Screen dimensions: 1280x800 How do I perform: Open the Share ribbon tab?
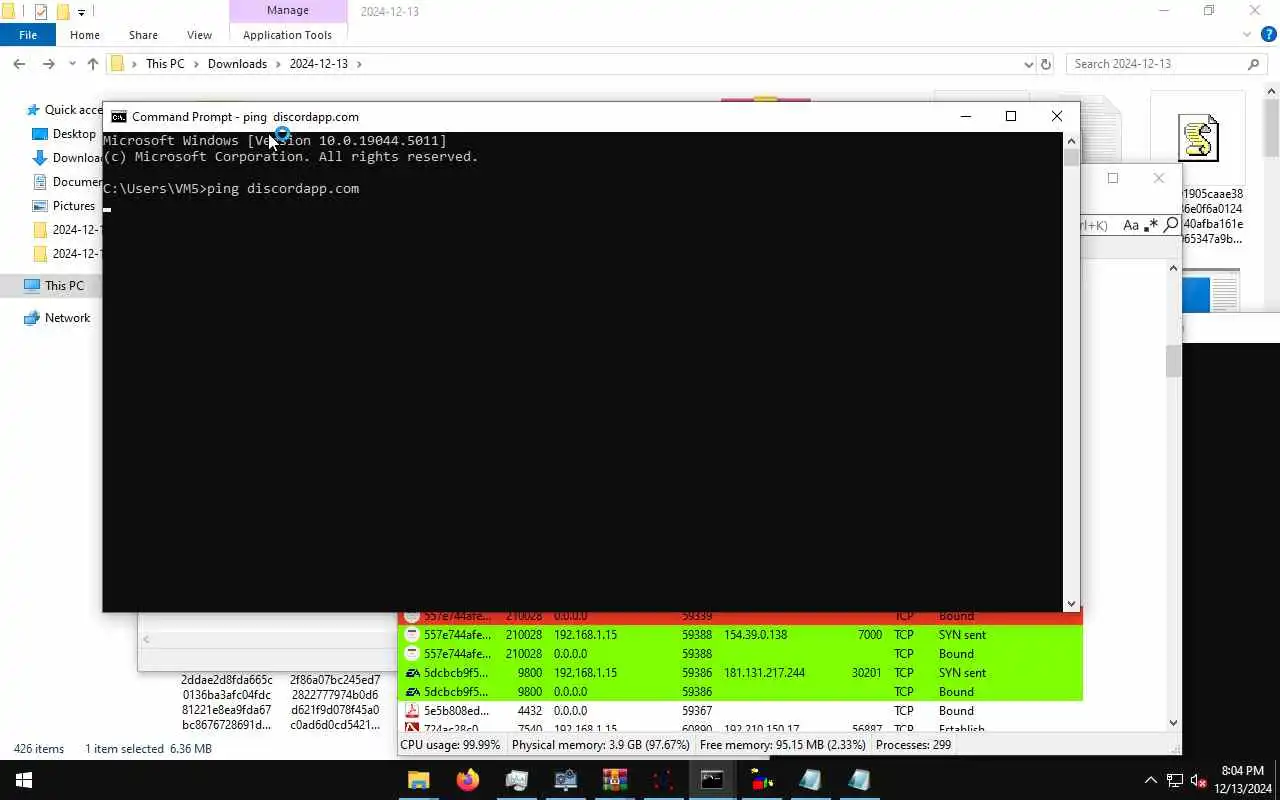coord(143,35)
